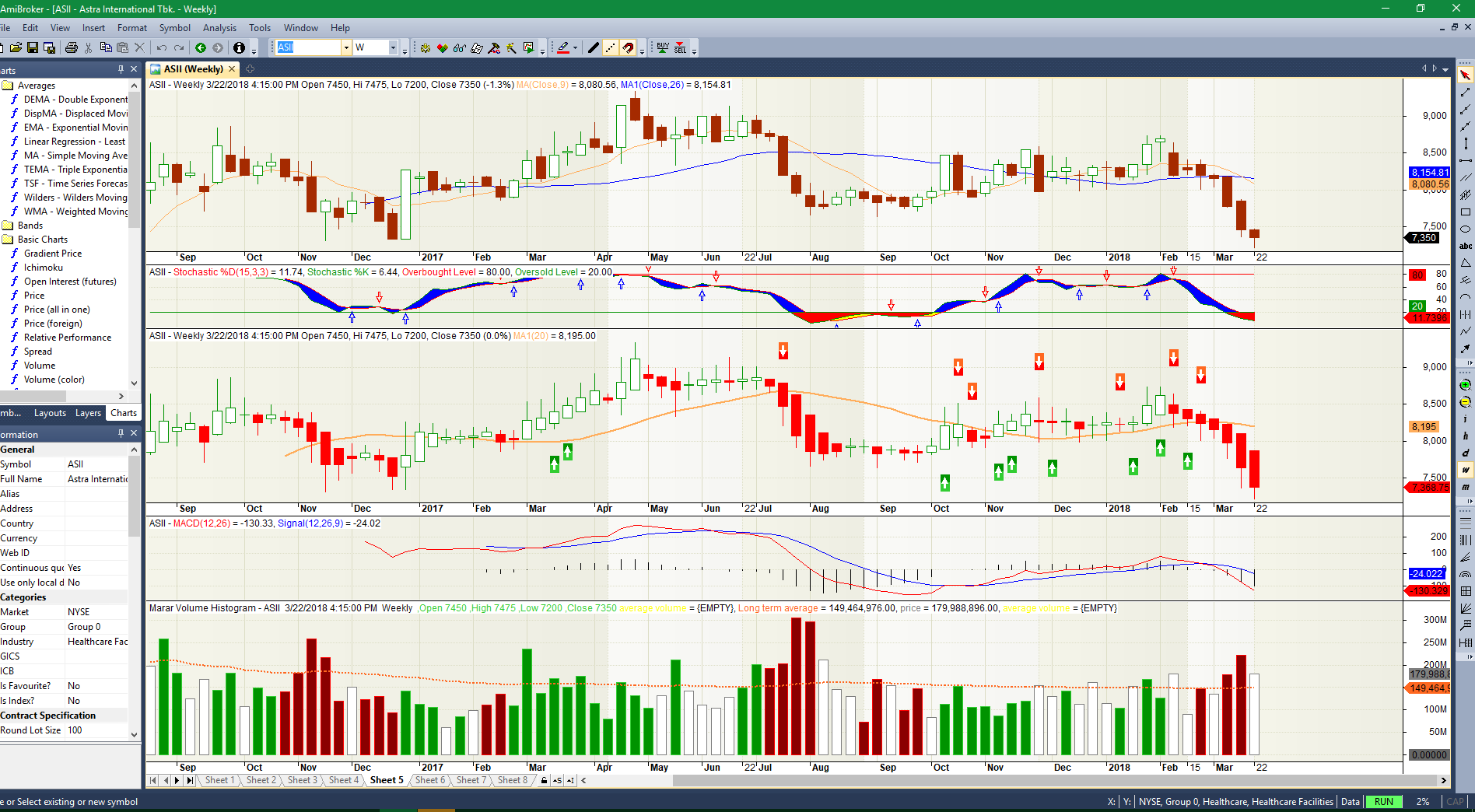Screen dimensions: 1475x812
Task: Switch to weekly interval button w
Action: pos(1466,471)
